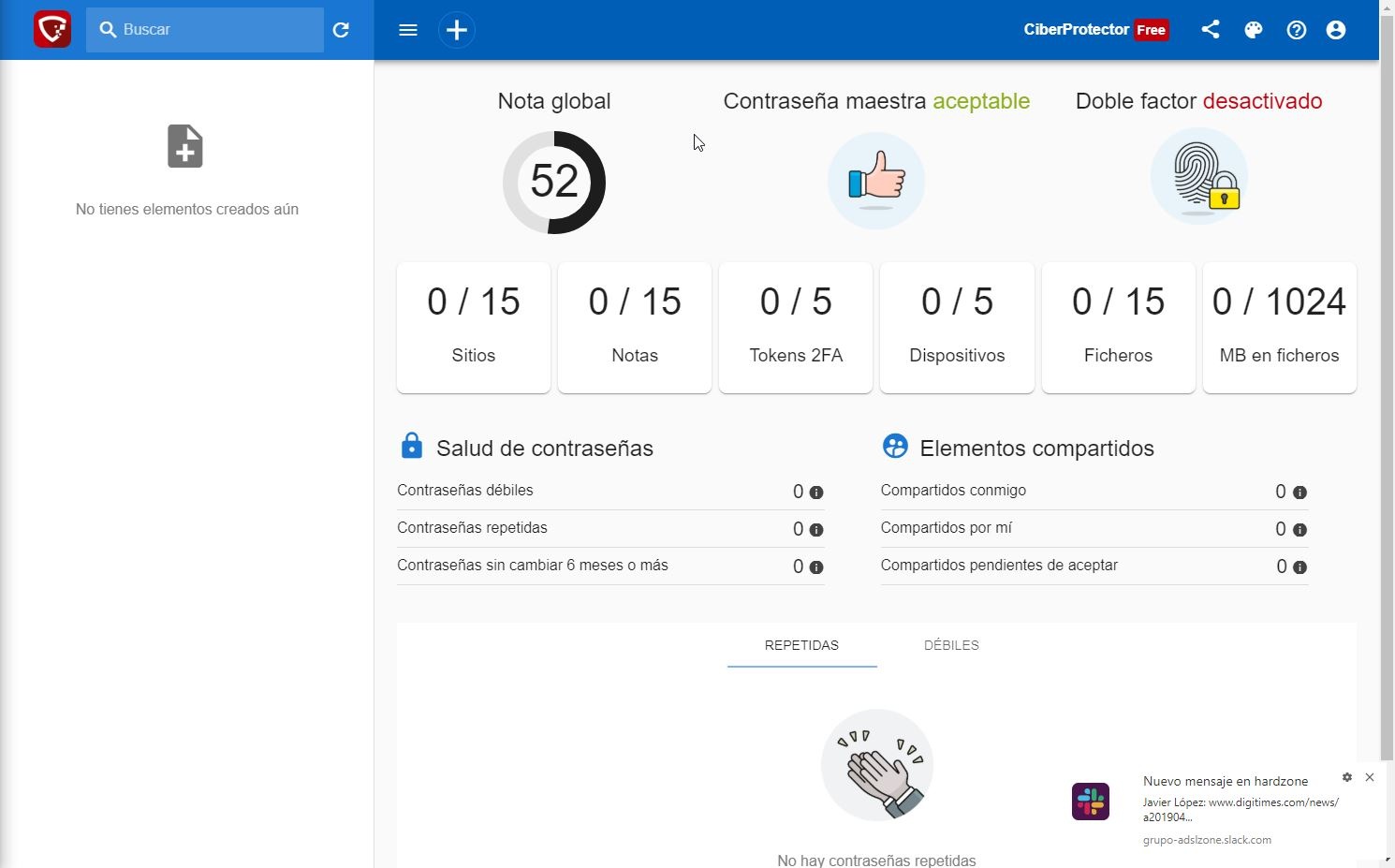Open the theme palette icon
Image resolution: width=1395 pixels, height=868 pixels.
[x=1254, y=30]
